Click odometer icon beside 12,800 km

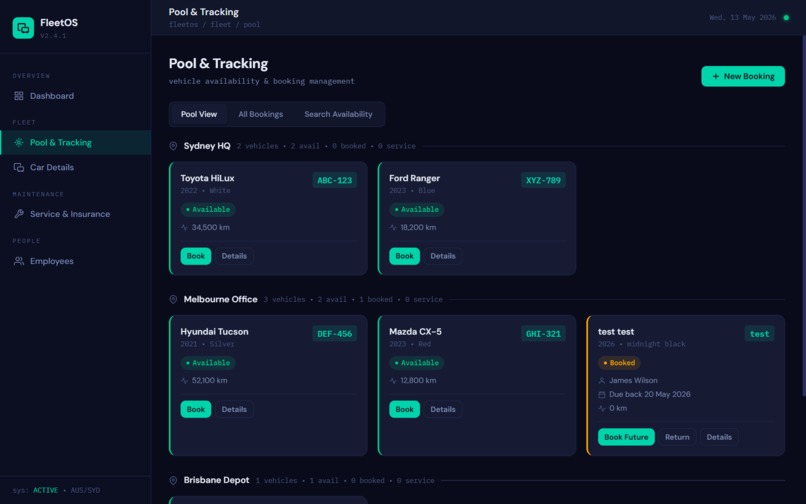tap(393, 381)
